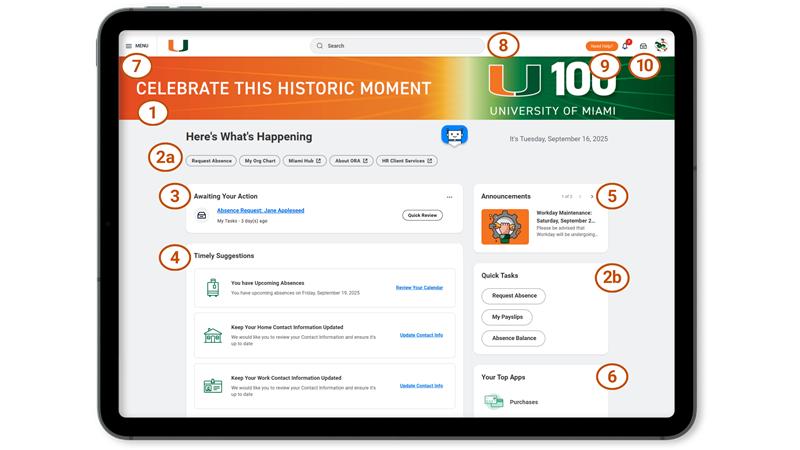The height and width of the screenshot is (450, 800).
Task: Open the My Tasks inbox icon
Action: tap(643, 46)
